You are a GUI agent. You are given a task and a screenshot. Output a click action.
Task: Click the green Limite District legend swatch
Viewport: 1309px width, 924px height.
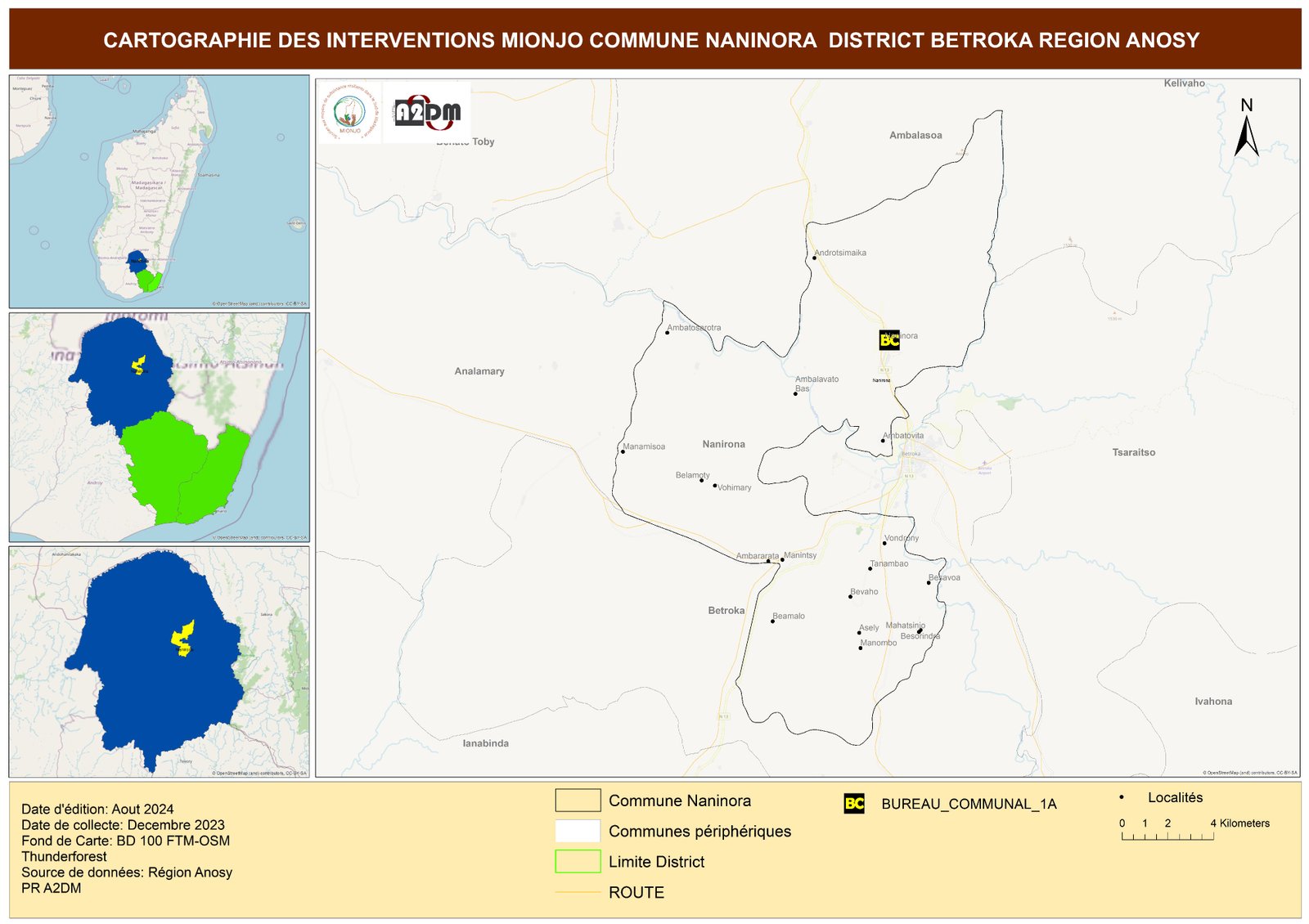coord(578,861)
